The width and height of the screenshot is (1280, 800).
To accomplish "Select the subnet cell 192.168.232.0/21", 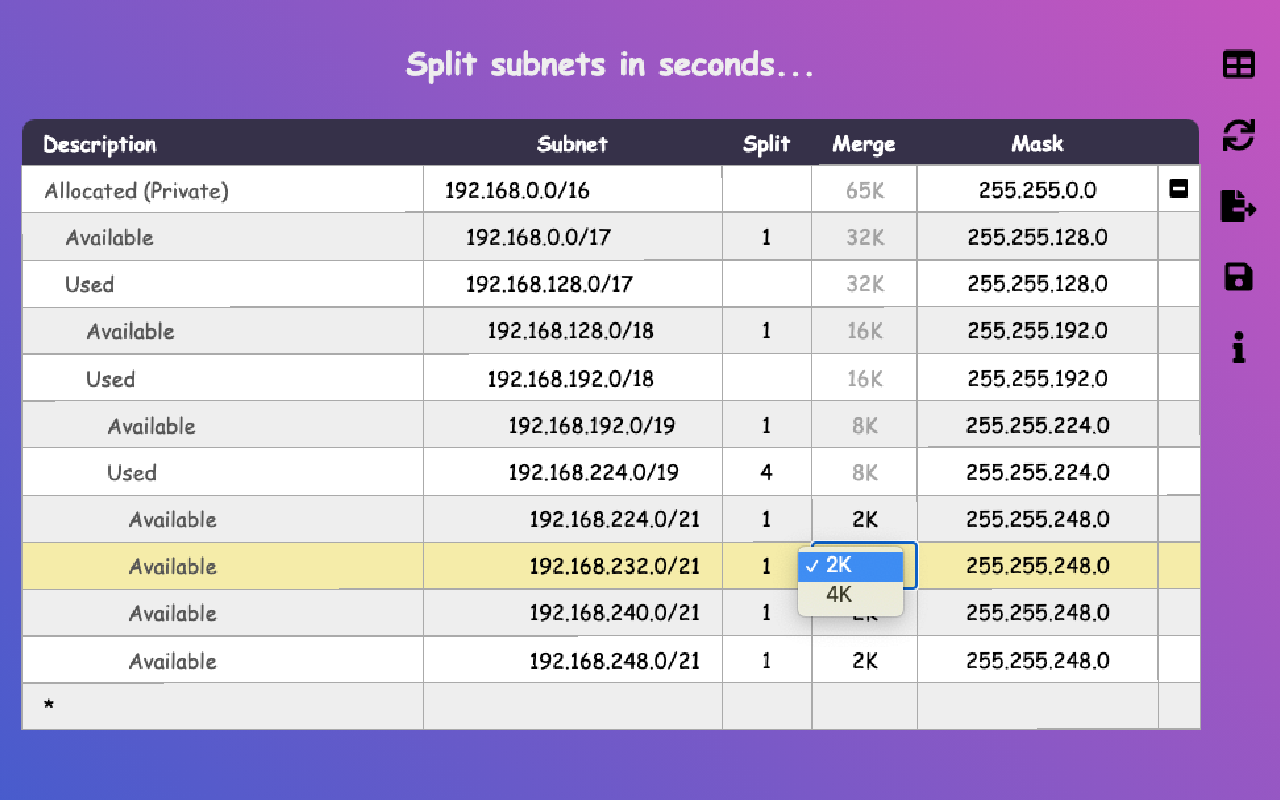I will tap(573, 566).
